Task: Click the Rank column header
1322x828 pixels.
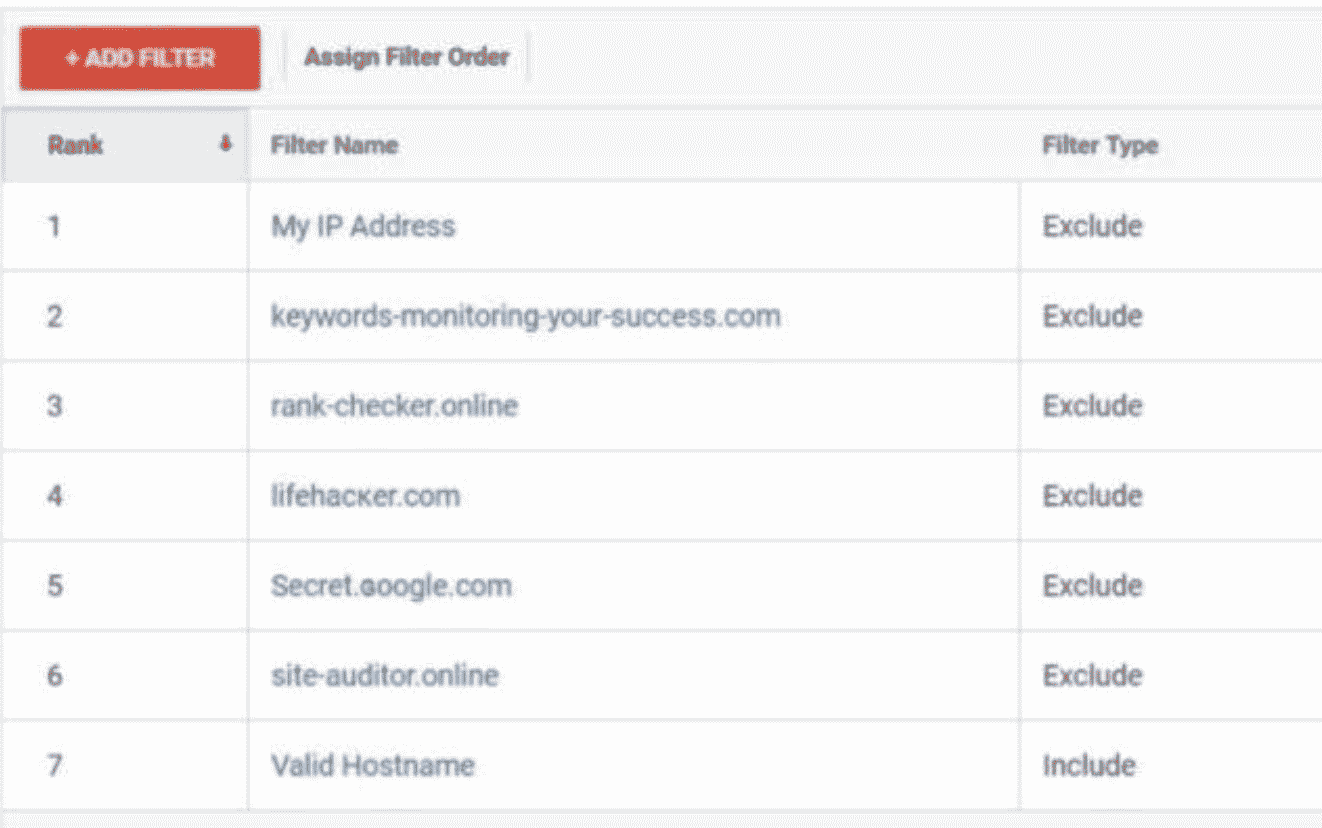Action: click(76, 145)
